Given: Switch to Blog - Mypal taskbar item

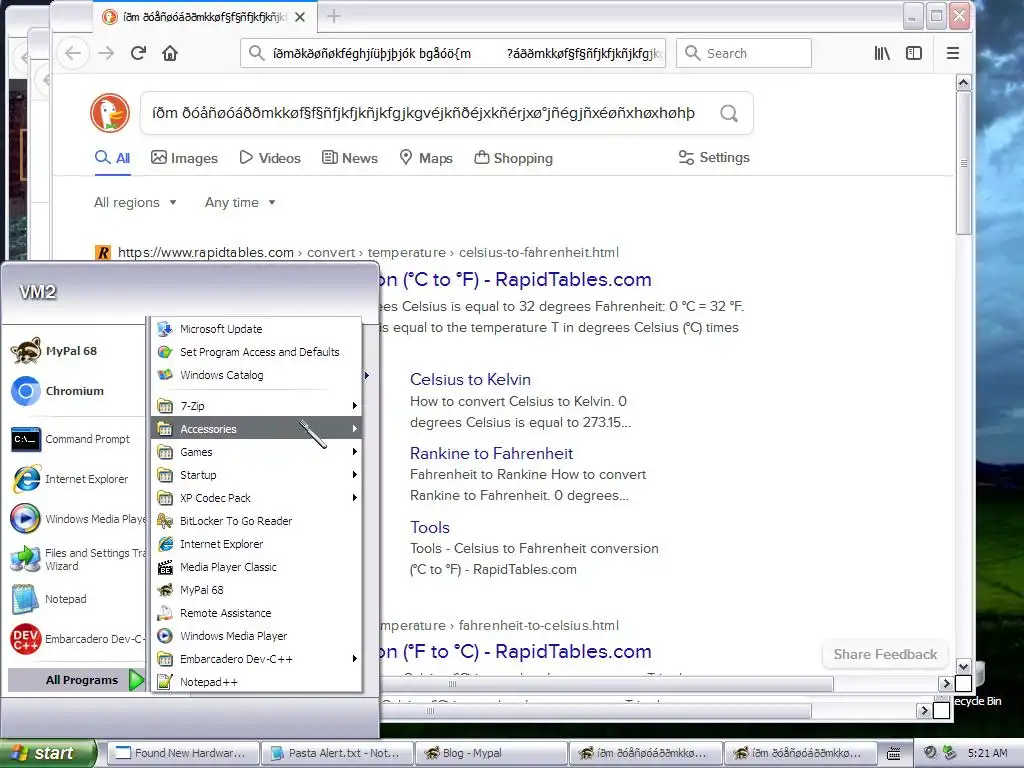Looking at the screenshot, I should 492,753.
